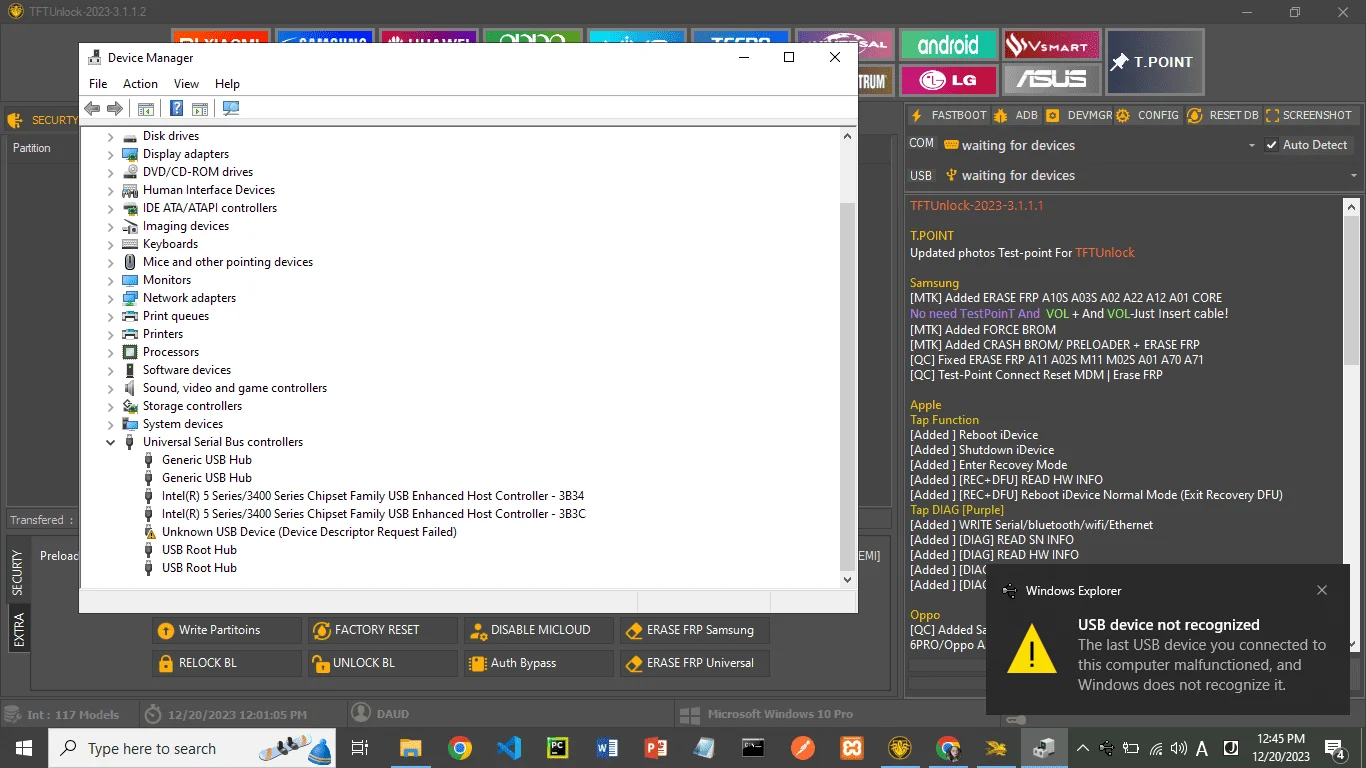The image size is (1366, 768).
Task: Open DEVMGR from the TFTUnlock toolbar
Action: (1079, 115)
